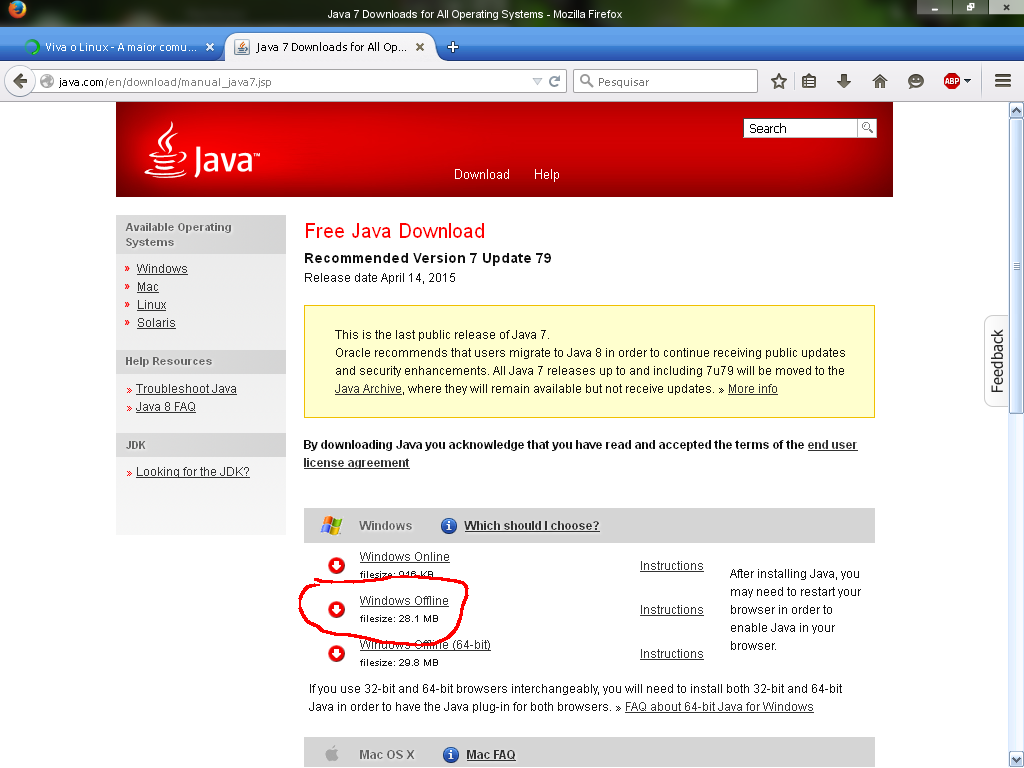Viewport: 1024px width, 768px height.
Task: Click the Free Java Download heading
Action: click(394, 231)
